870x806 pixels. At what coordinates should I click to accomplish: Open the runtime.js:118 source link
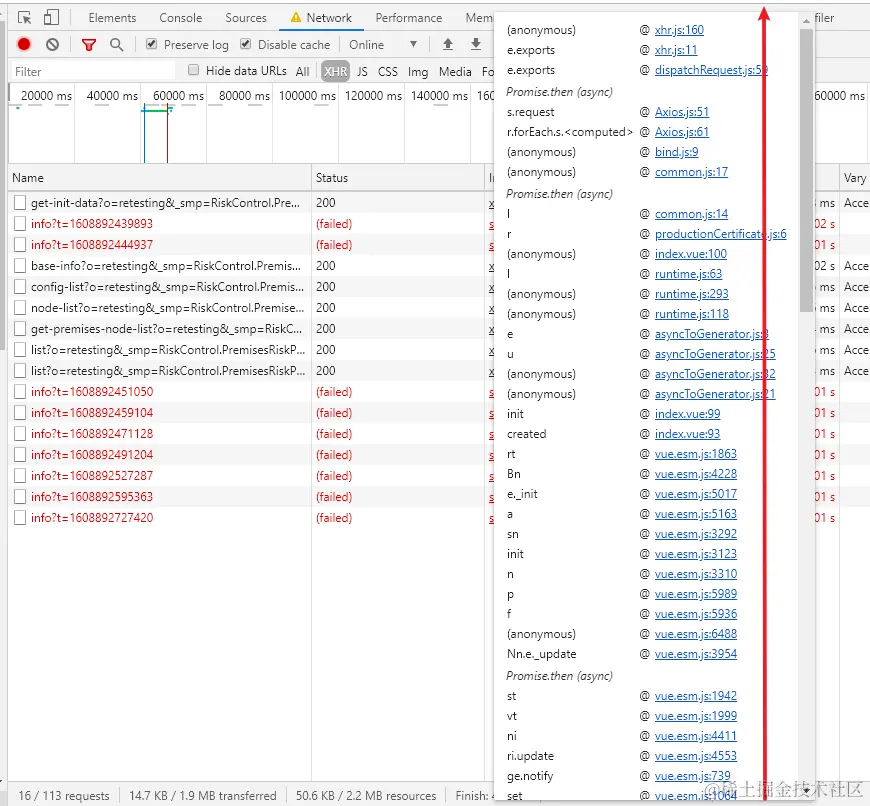(692, 314)
